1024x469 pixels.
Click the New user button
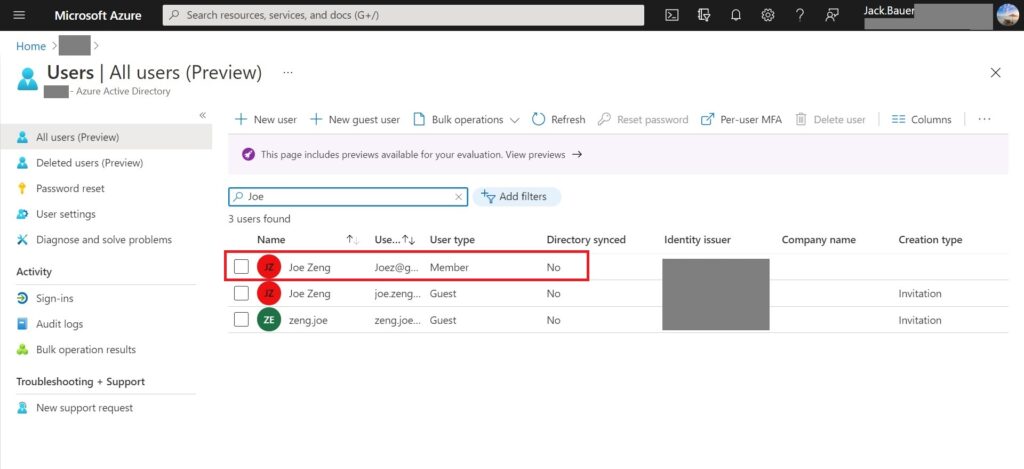(266, 119)
